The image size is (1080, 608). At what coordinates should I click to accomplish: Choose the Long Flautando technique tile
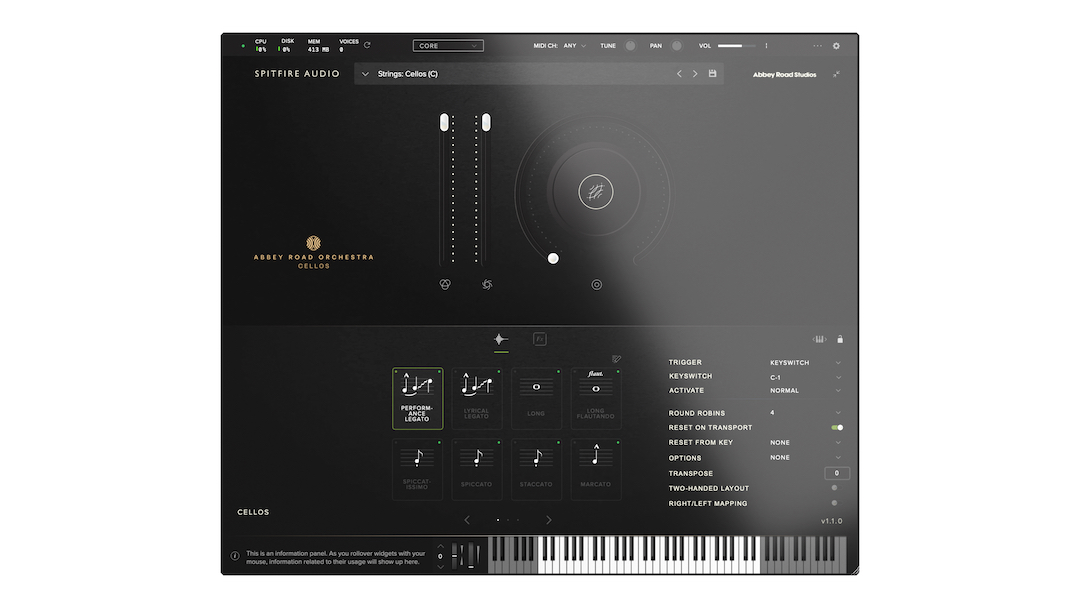[x=596, y=397]
